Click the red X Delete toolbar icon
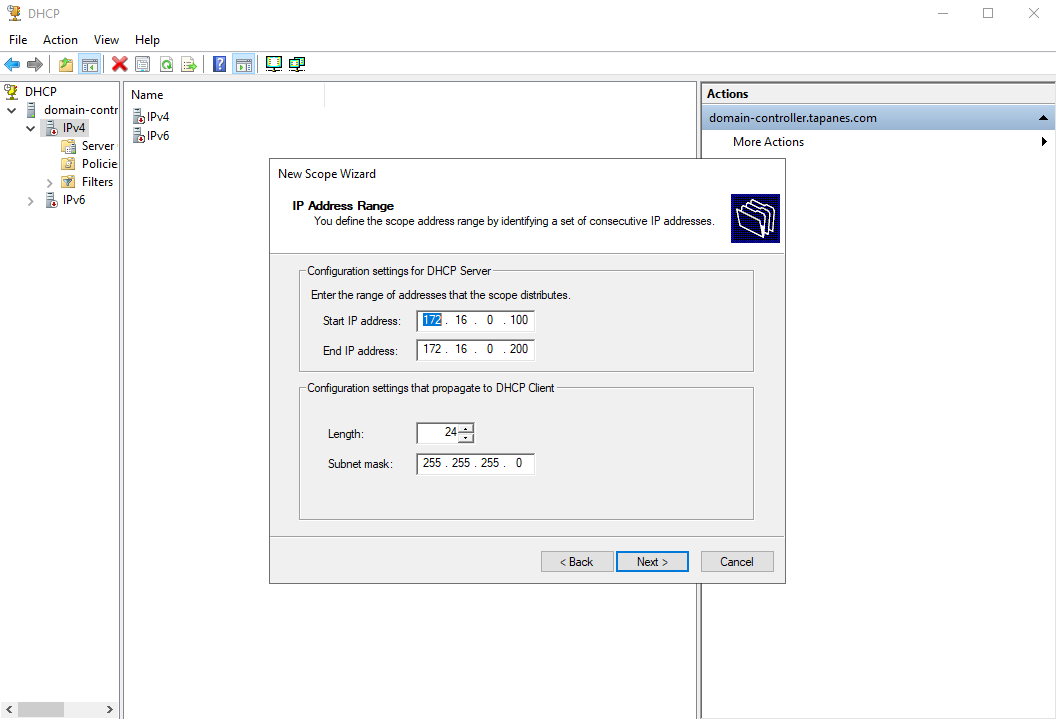 point(120,64)
